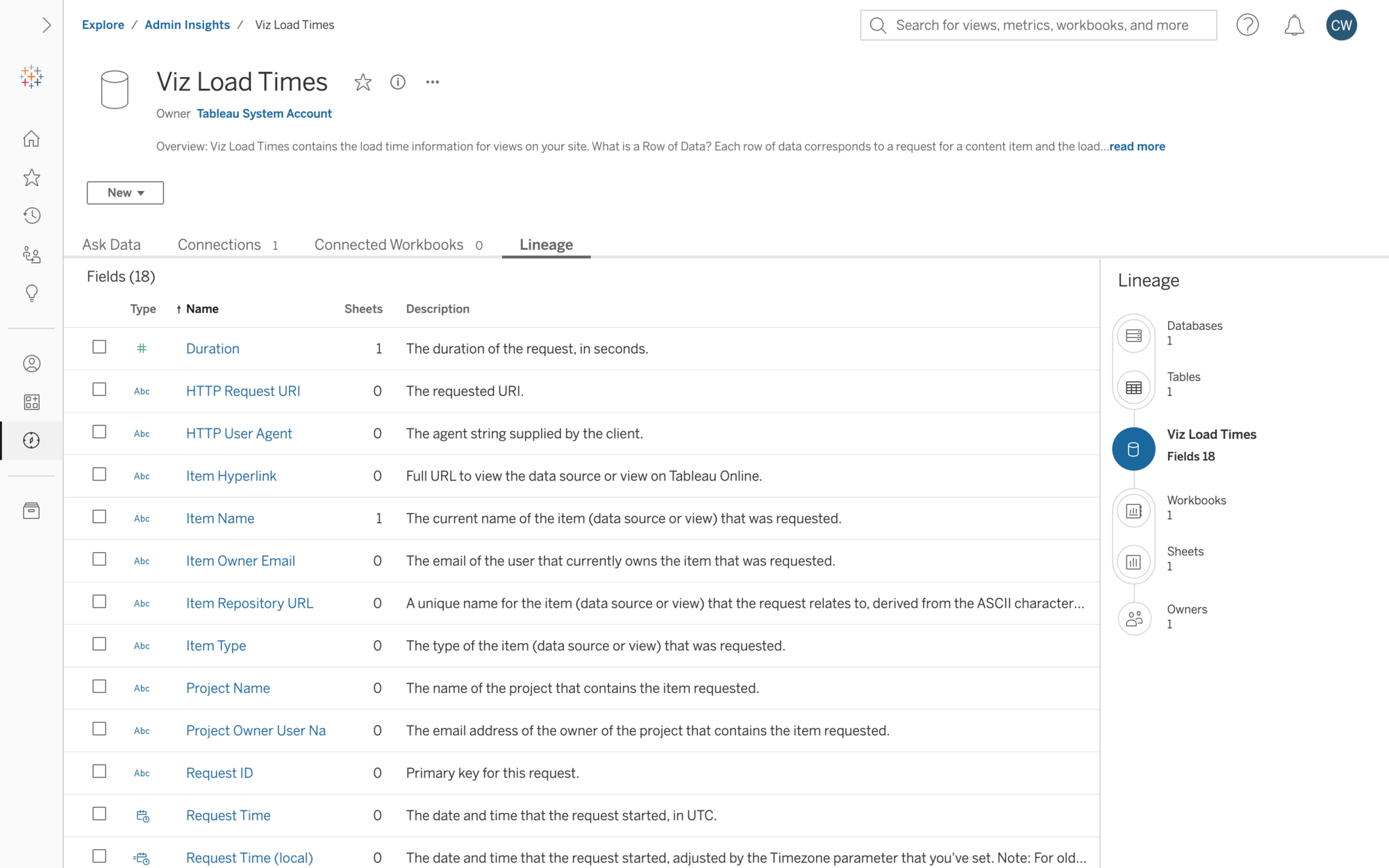Check the HTTP User Agent checkbox

pos(99,431)
